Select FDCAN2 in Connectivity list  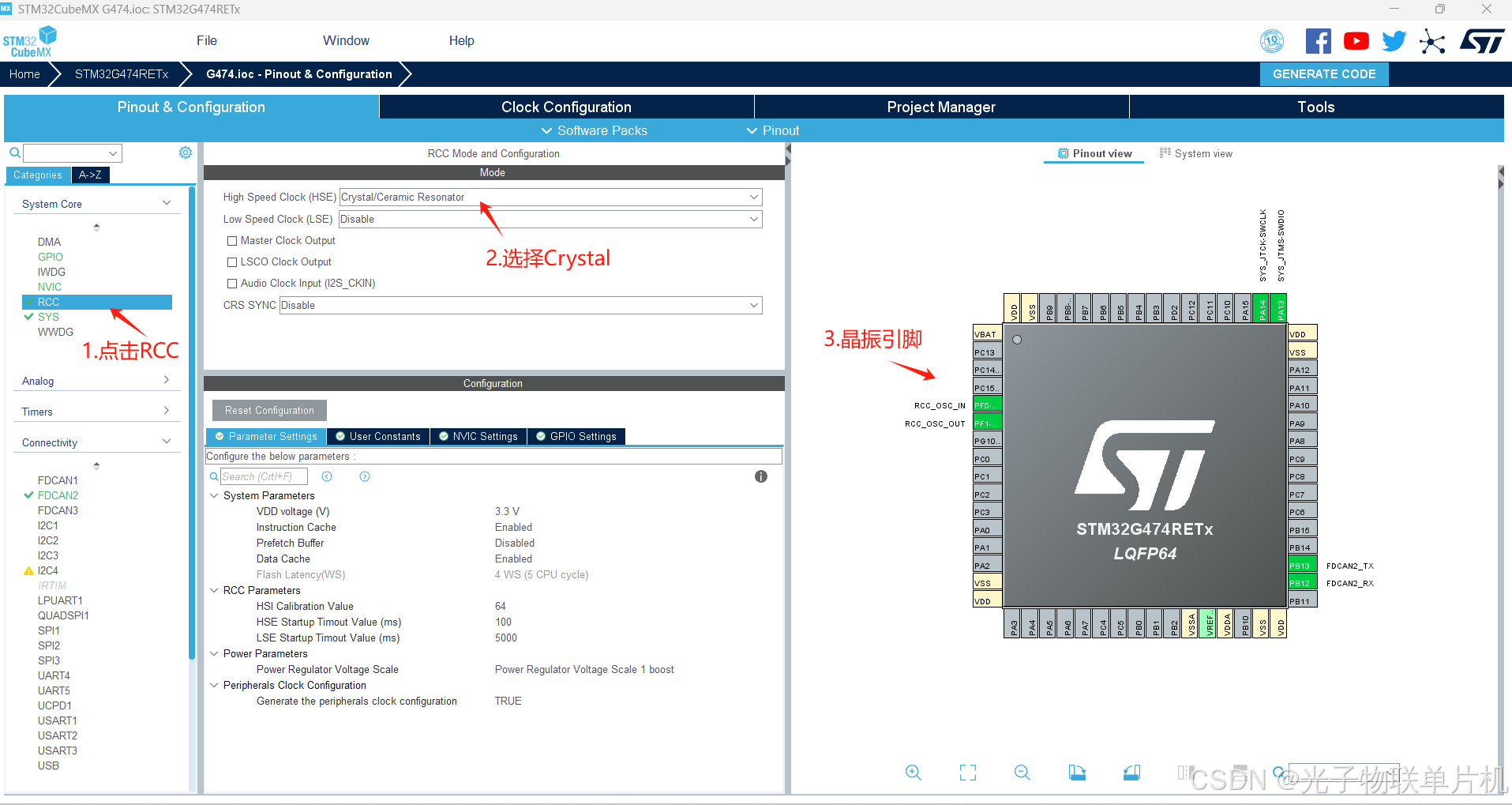pyautogui.click(x=58, y=495)
